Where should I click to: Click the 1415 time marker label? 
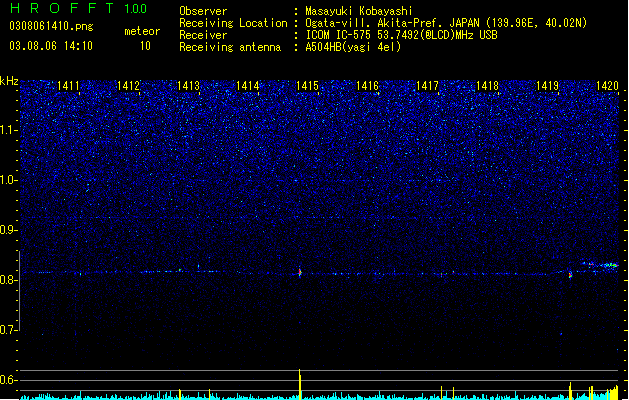pos(307,86)
